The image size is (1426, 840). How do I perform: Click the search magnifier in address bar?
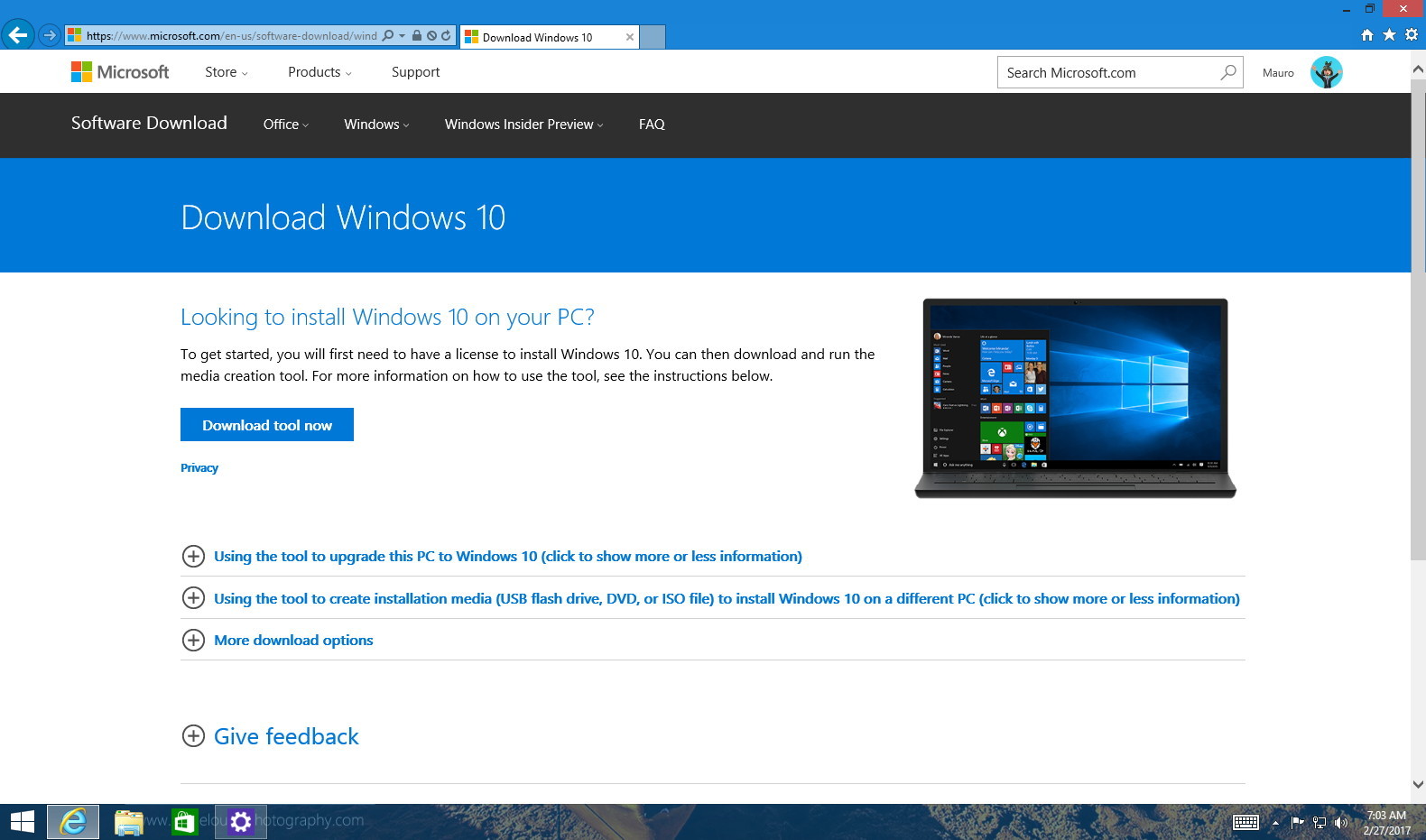tap(388, 35)
